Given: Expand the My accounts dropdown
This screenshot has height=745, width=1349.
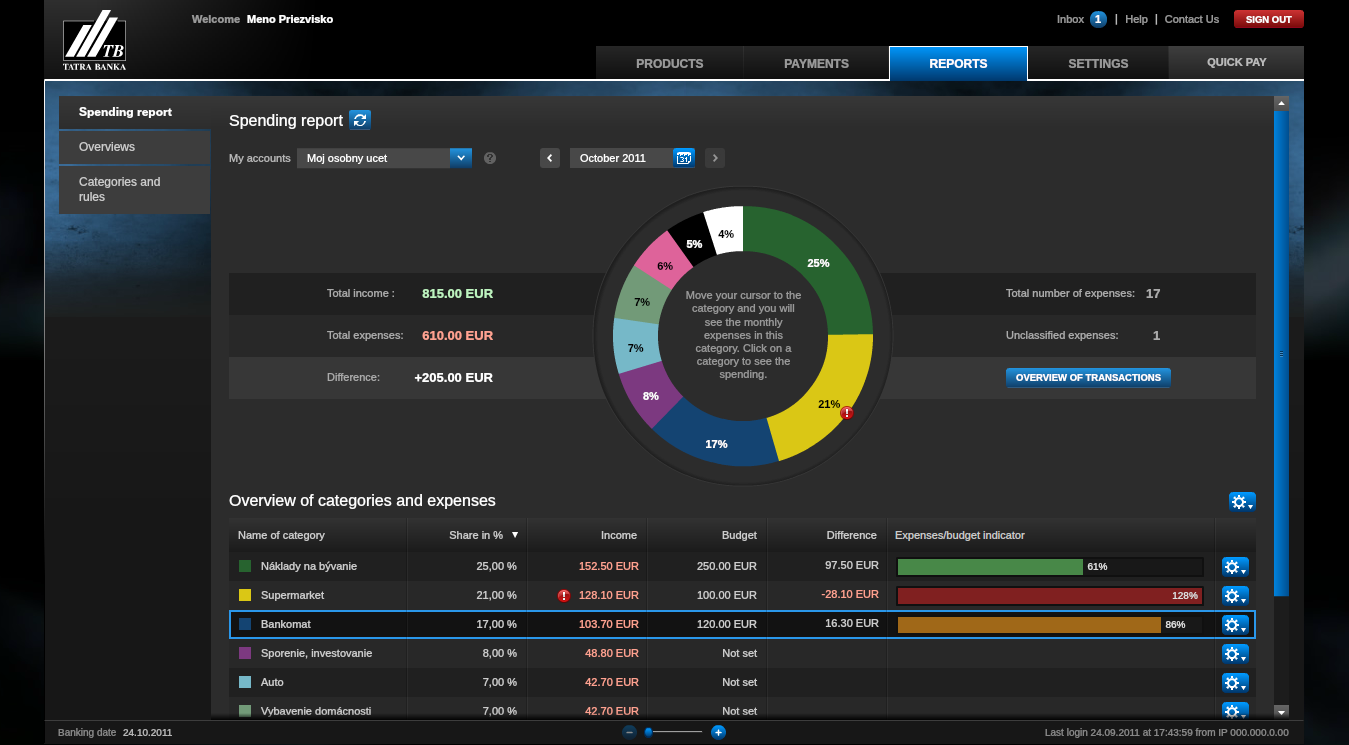Looking at the screenshot, I should click(460, 158).
